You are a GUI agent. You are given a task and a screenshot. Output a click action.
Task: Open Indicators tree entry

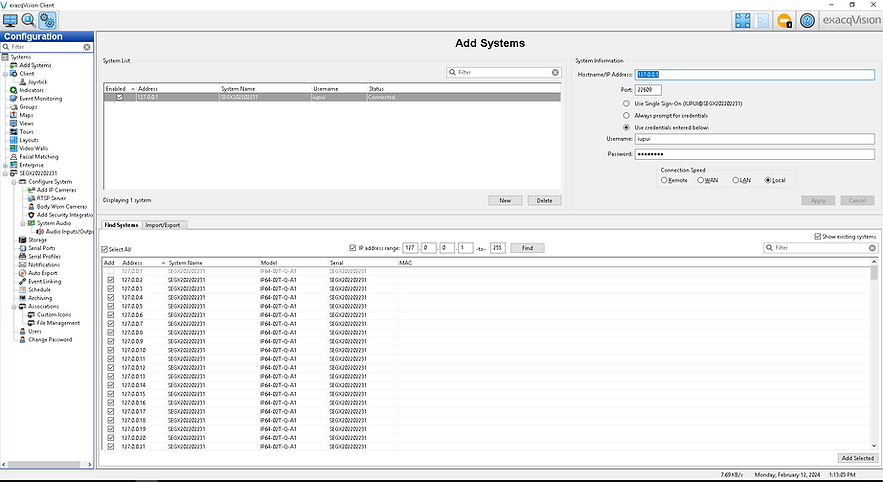click(x=32, y=90)
